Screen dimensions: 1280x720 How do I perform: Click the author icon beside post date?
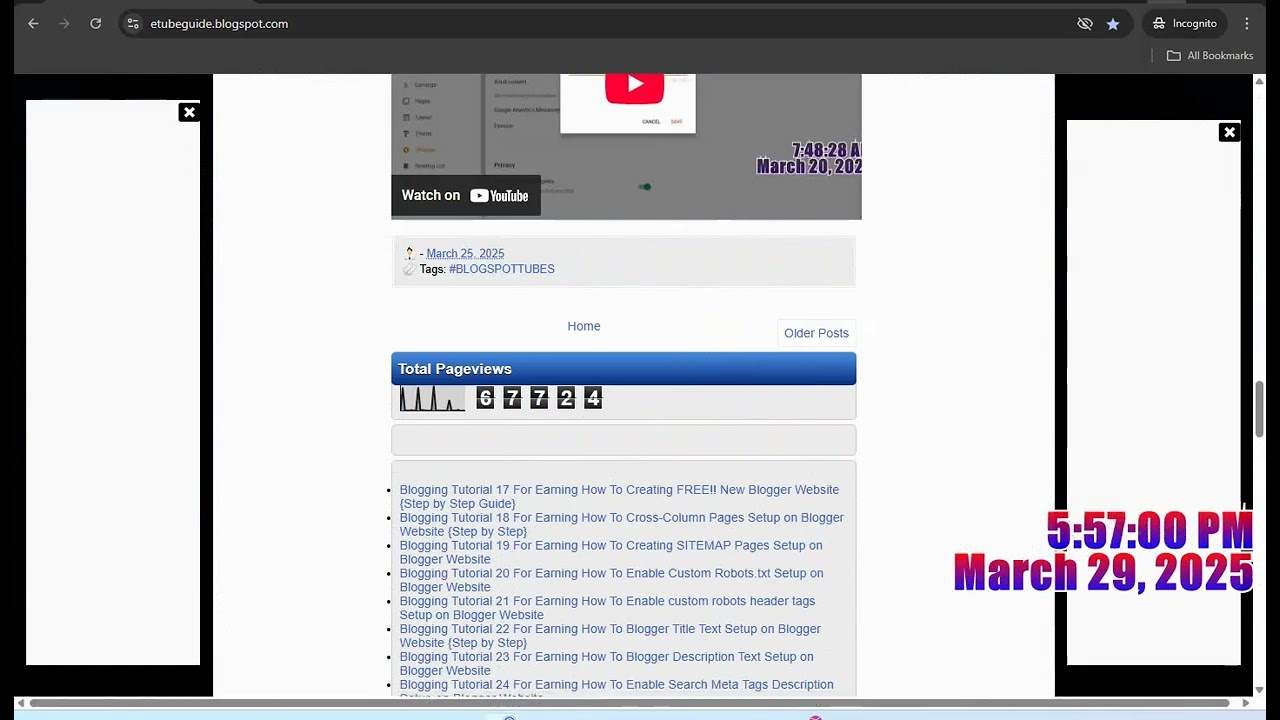[x=409, y=253]
